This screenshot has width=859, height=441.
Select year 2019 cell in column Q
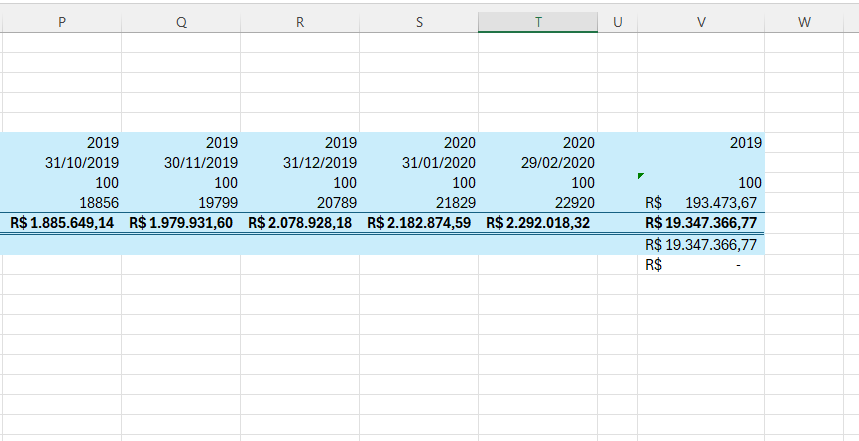pos(181,142)
